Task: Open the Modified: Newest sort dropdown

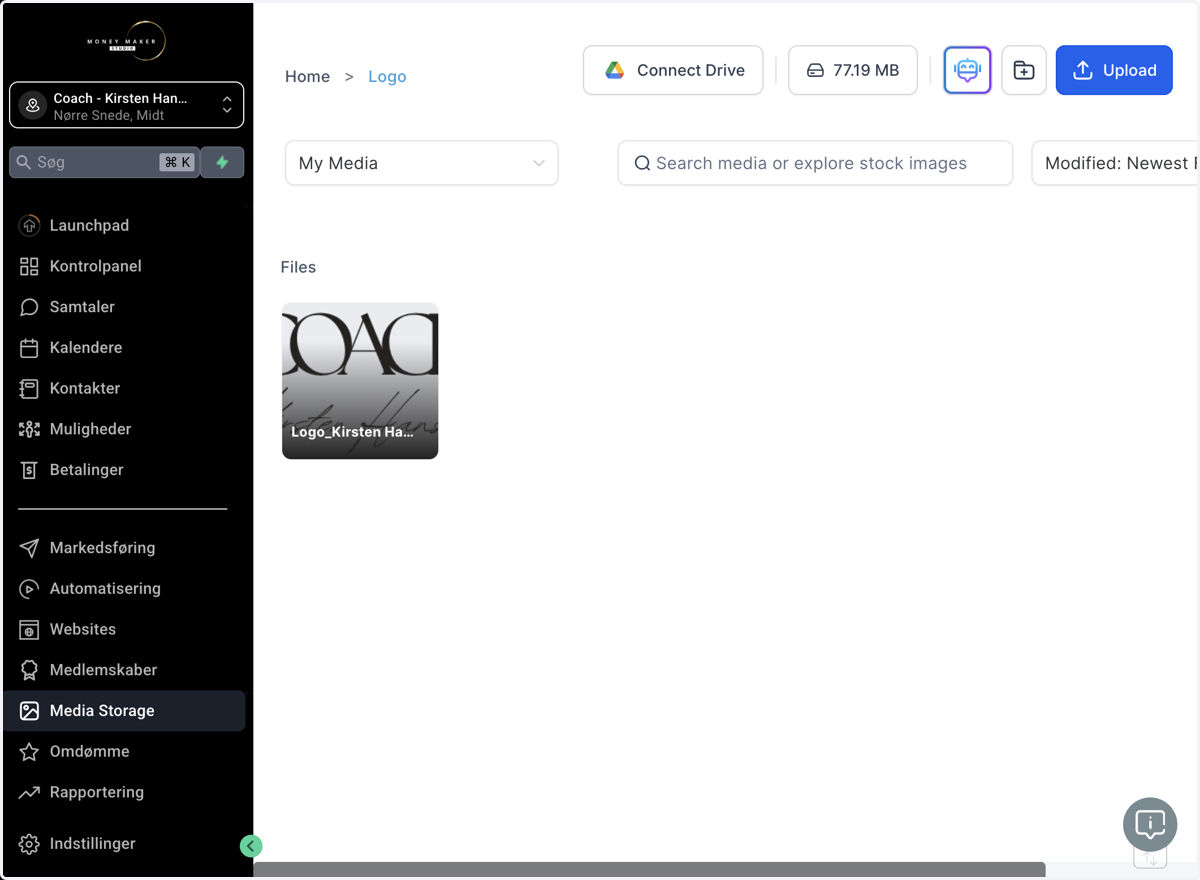Action: coord(1115,163)
